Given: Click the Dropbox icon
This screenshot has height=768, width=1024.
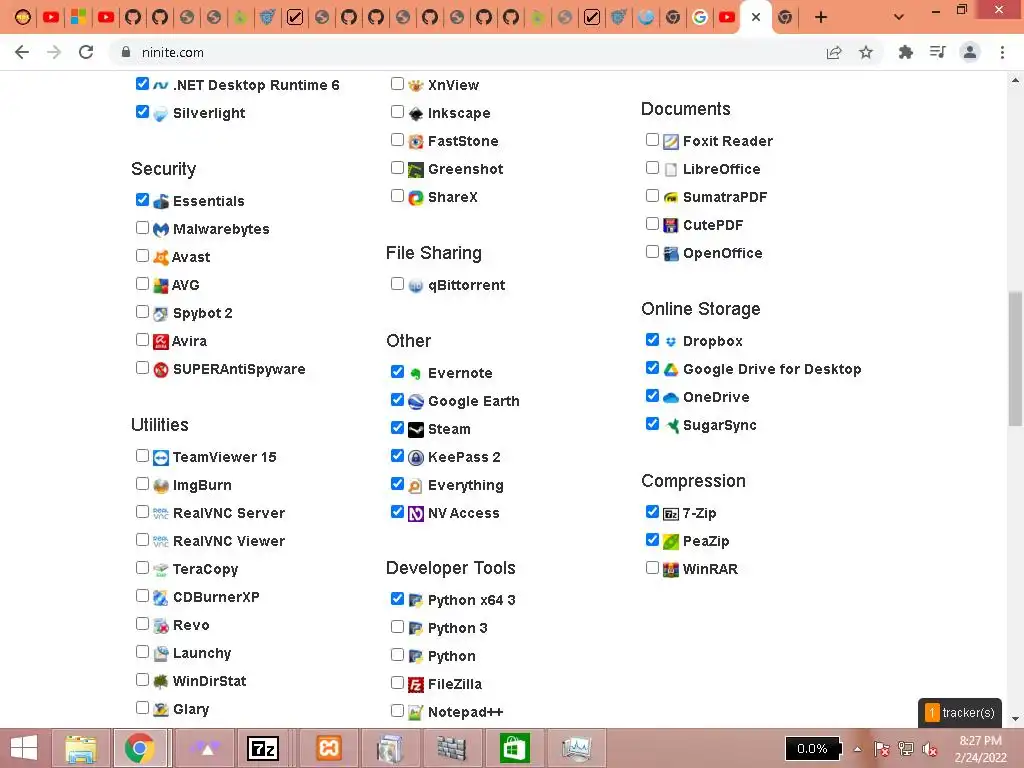Looking at the screenshot, I should tap(671, 341).
